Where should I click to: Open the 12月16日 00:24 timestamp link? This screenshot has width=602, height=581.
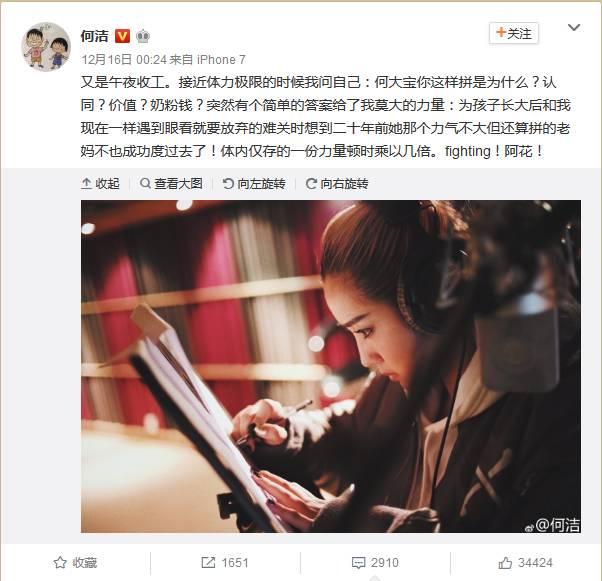(x=124, y=60)
